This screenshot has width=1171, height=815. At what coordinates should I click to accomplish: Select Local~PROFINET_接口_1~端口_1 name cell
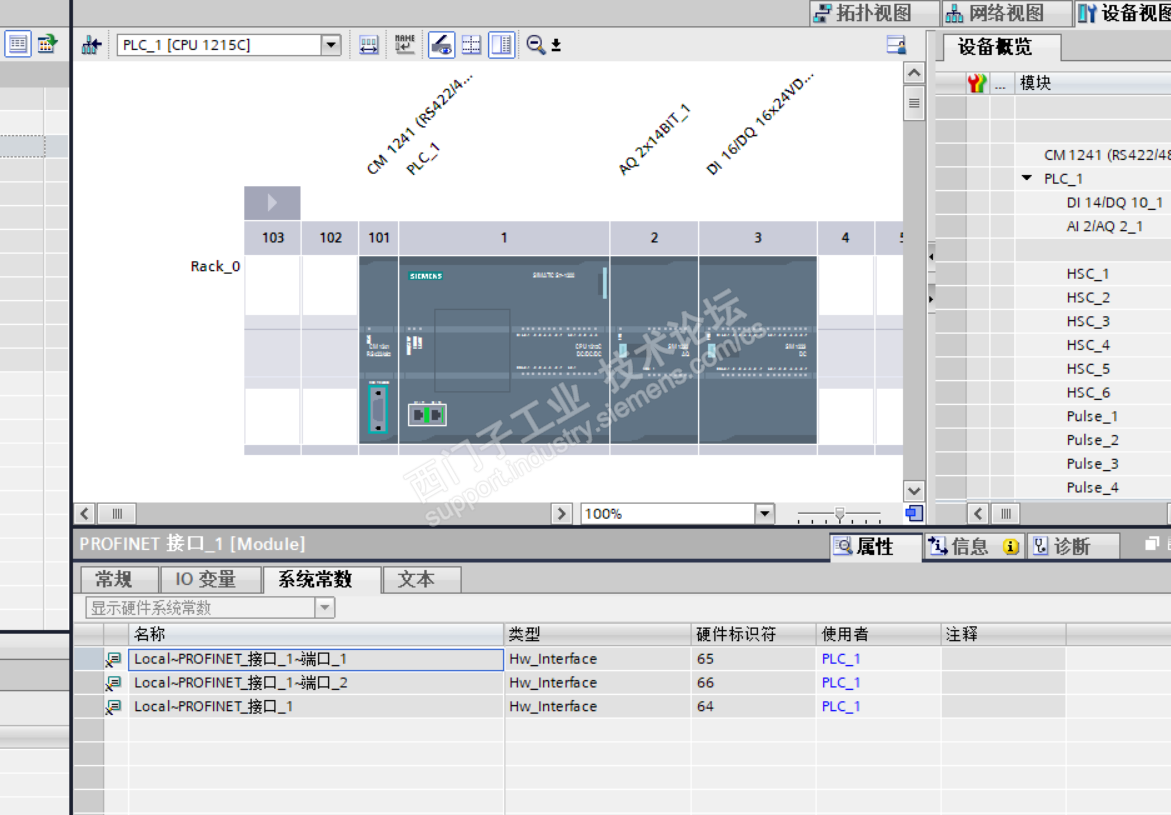pyautogui.click(x=317, y=659)
